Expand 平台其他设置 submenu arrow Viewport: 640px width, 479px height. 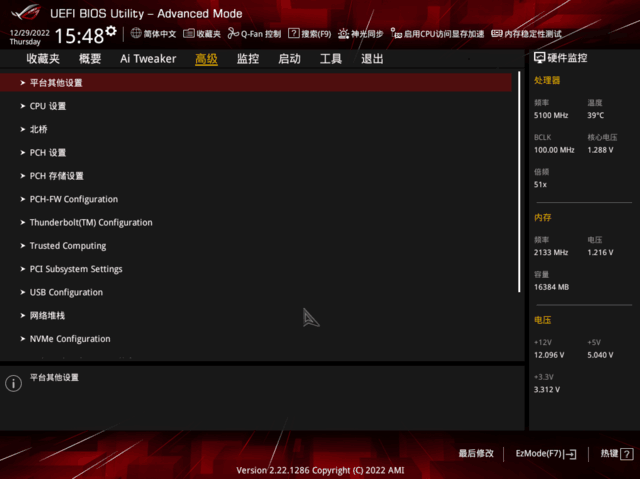pyautogui.click(x=23, y=83)
